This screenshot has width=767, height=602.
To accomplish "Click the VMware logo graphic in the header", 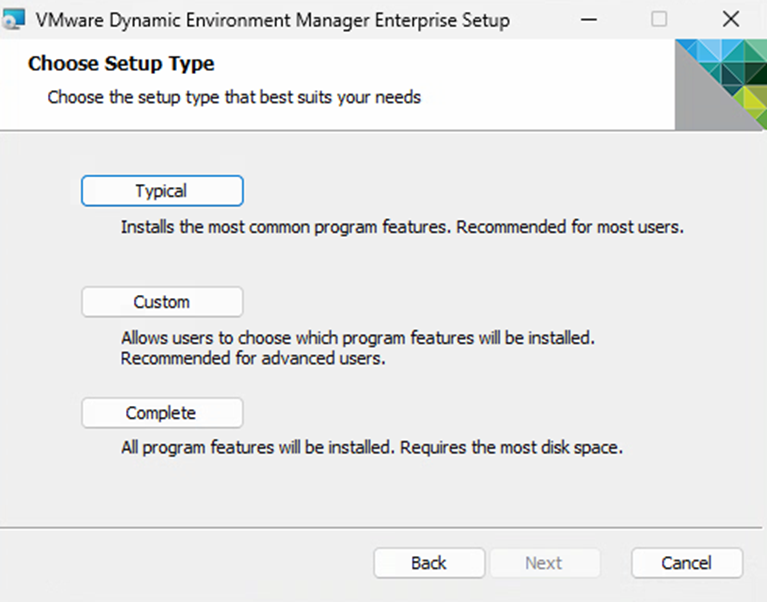I will 720,84.
